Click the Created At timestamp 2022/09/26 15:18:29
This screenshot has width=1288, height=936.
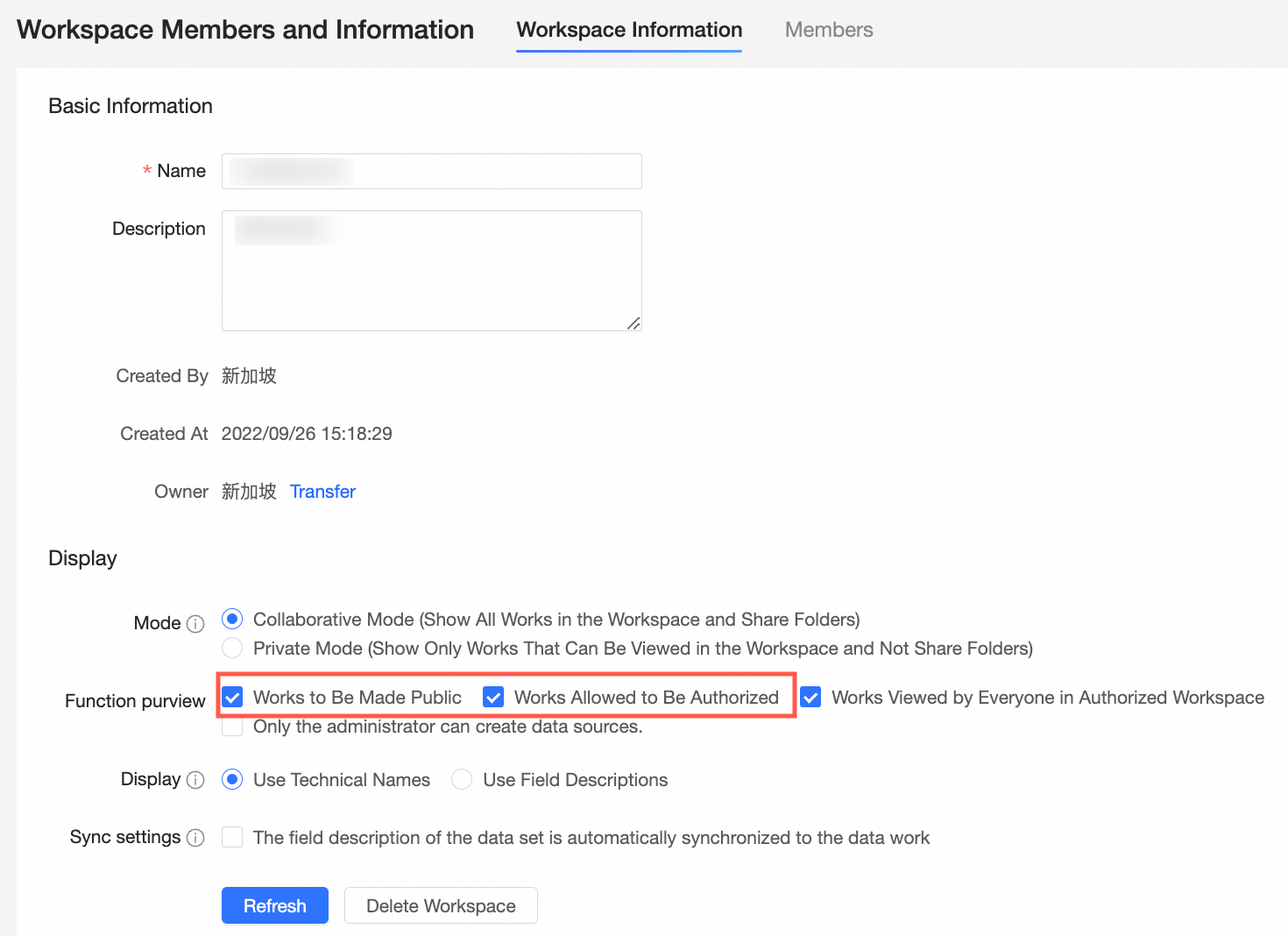click(307, 434)
